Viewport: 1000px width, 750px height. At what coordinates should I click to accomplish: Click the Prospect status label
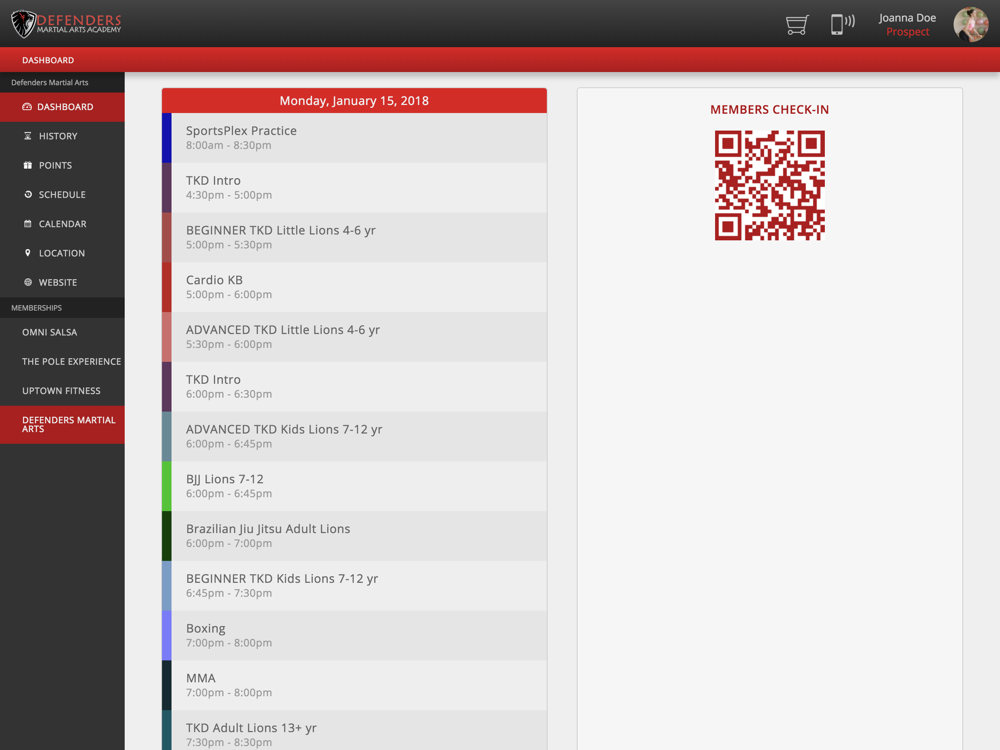pyautogui.click(x=907, y=32)
